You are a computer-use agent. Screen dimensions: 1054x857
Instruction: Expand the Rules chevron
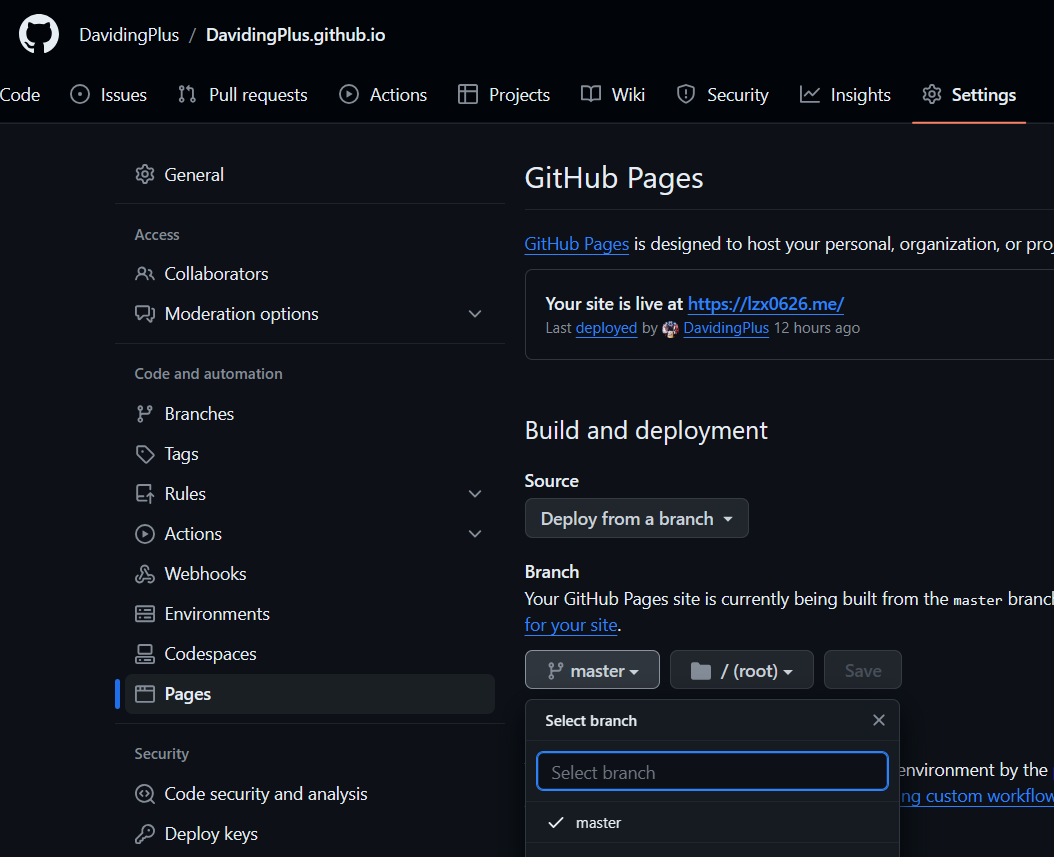475,494
